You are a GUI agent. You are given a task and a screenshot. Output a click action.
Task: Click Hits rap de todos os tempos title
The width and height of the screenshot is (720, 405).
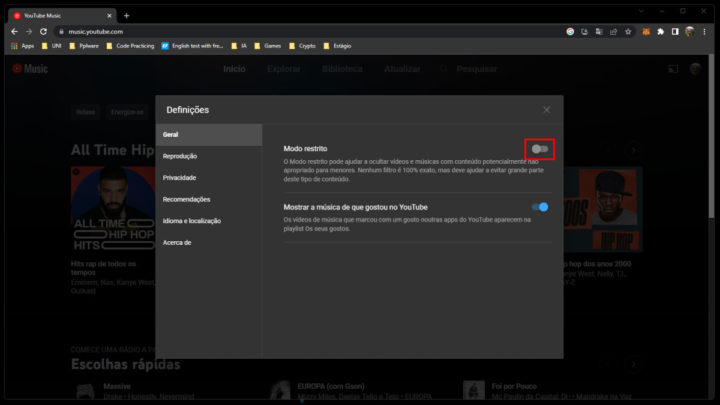103,268
